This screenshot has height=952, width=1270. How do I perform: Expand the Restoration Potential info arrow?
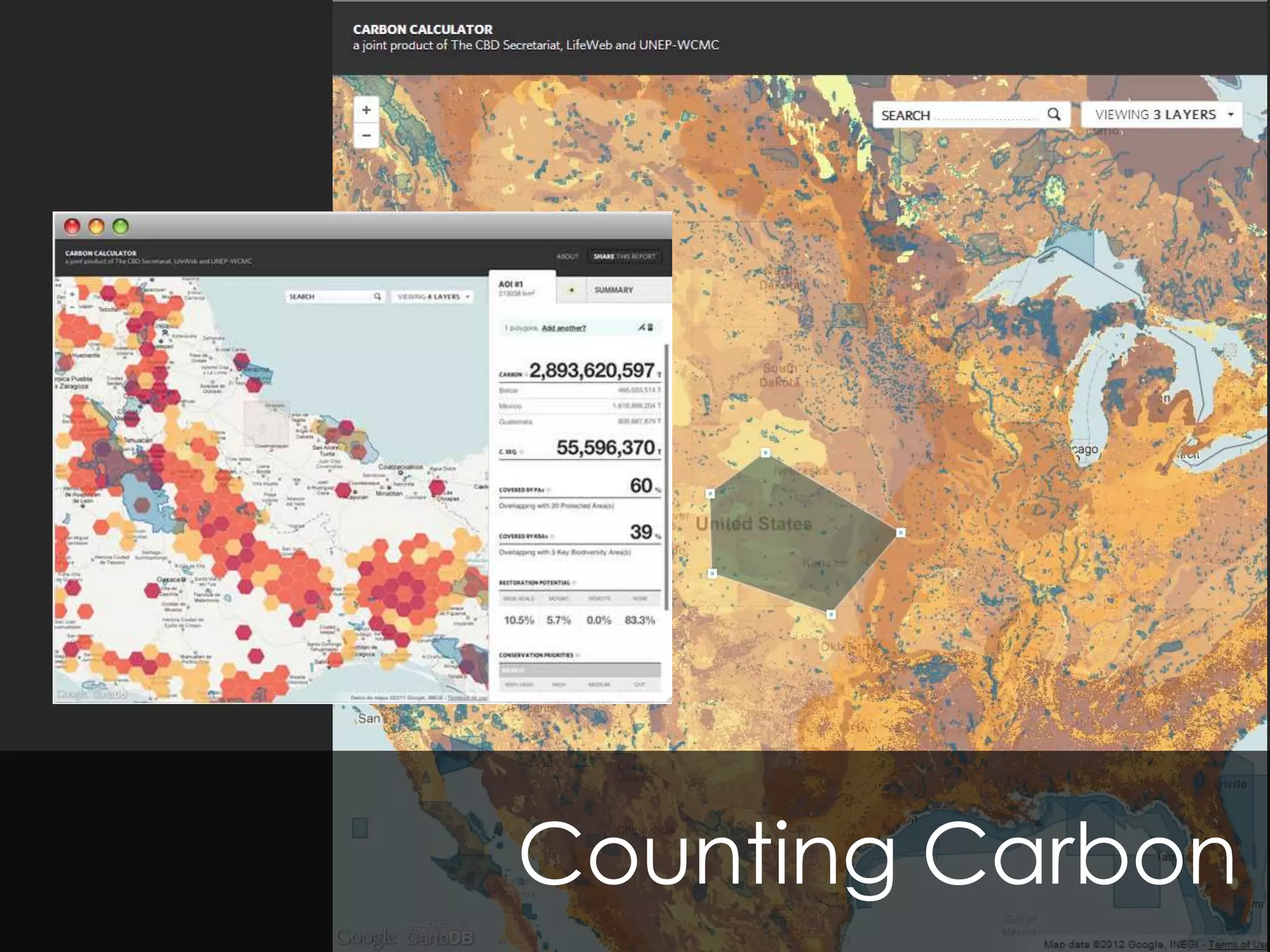click(x=575, y=583)
